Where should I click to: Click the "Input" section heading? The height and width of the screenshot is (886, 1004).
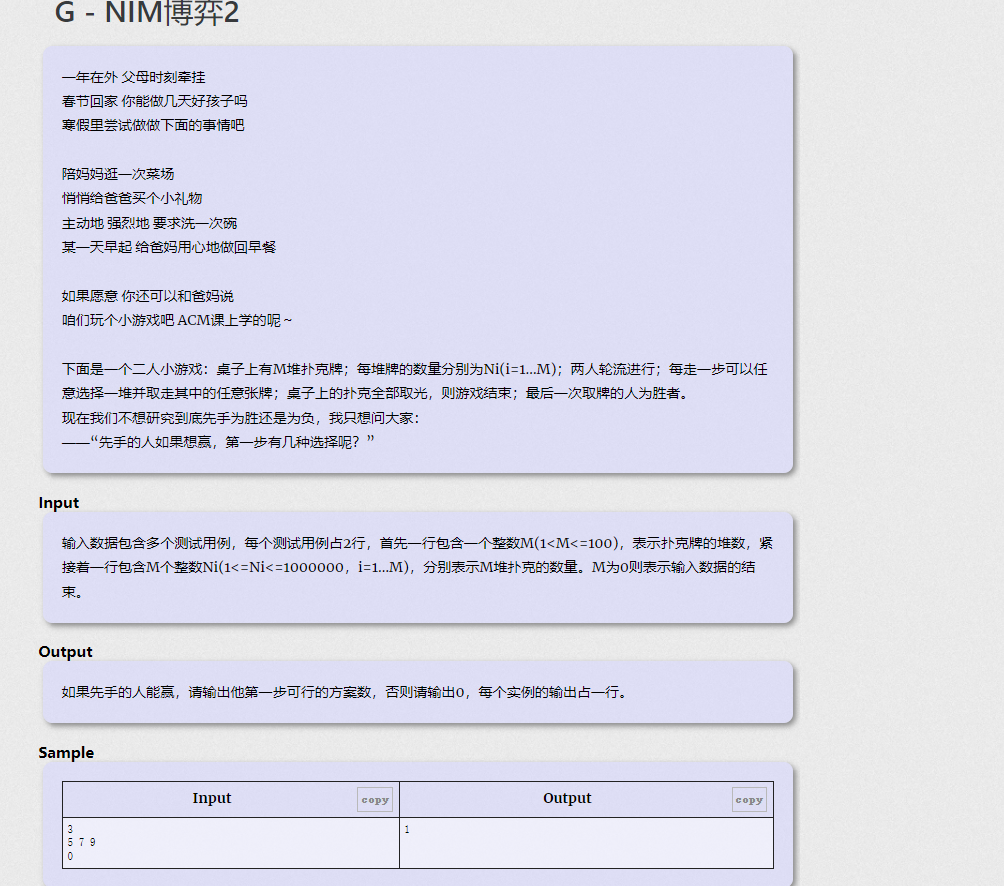click(x=58, y=503)
